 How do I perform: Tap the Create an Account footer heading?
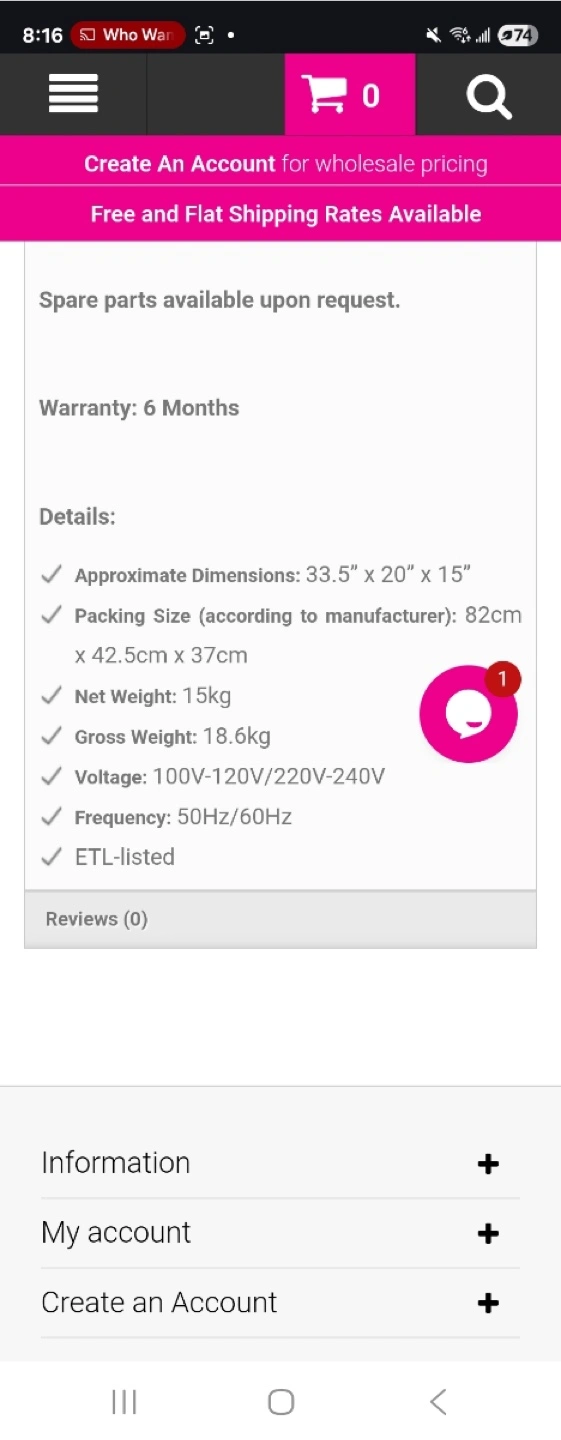point(159,1302)
